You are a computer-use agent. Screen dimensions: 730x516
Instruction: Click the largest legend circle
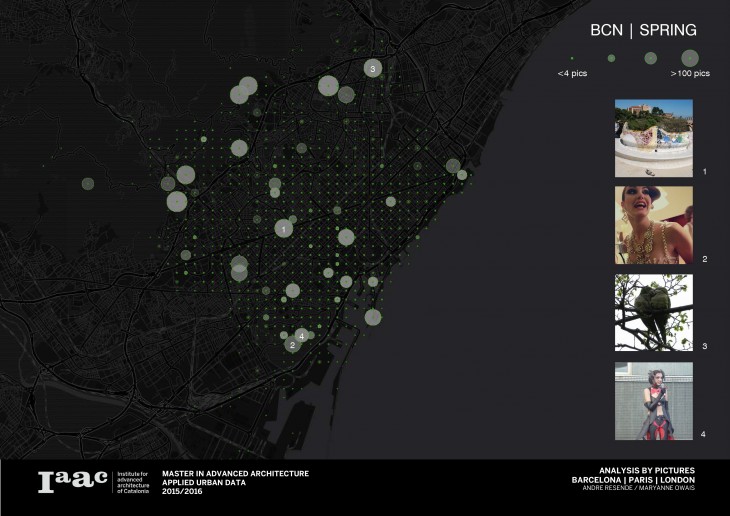click(x=690, y=57)
